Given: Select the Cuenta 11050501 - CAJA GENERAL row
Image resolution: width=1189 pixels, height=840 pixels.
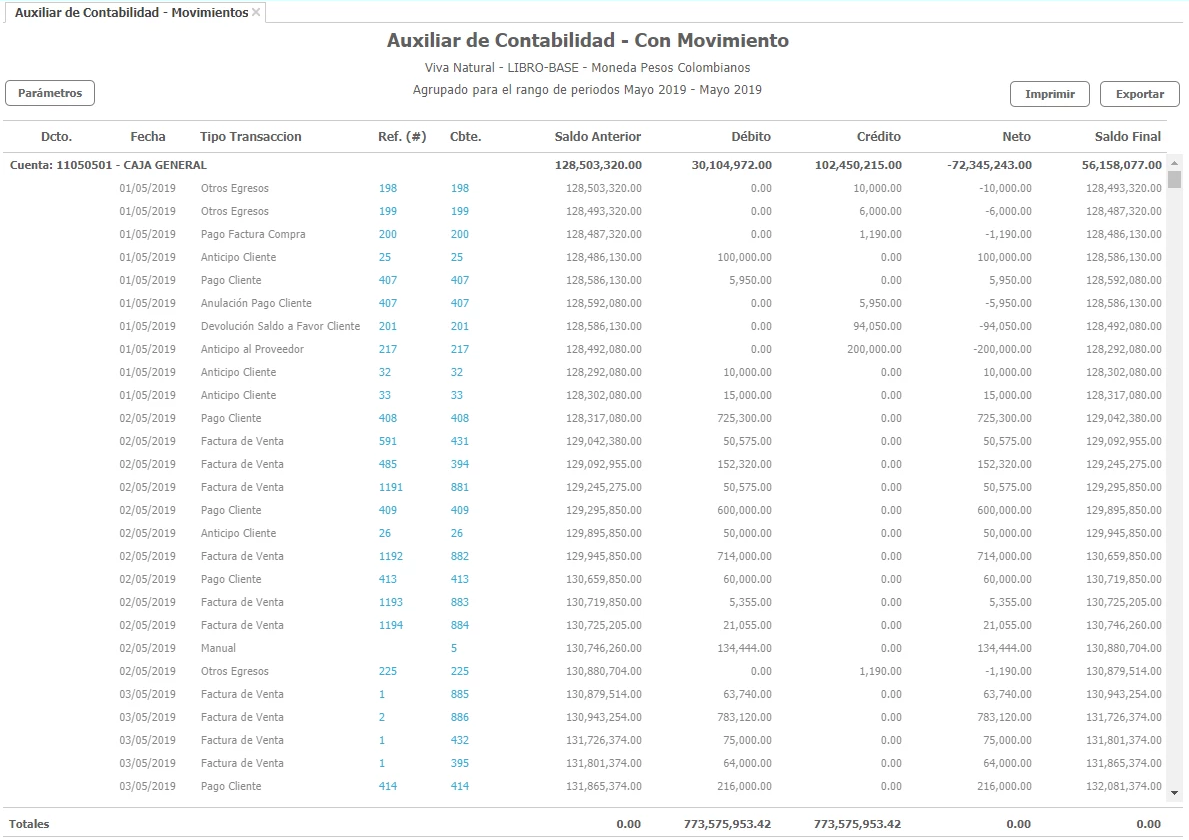Looking at the screenshot, I should point(108,165).
